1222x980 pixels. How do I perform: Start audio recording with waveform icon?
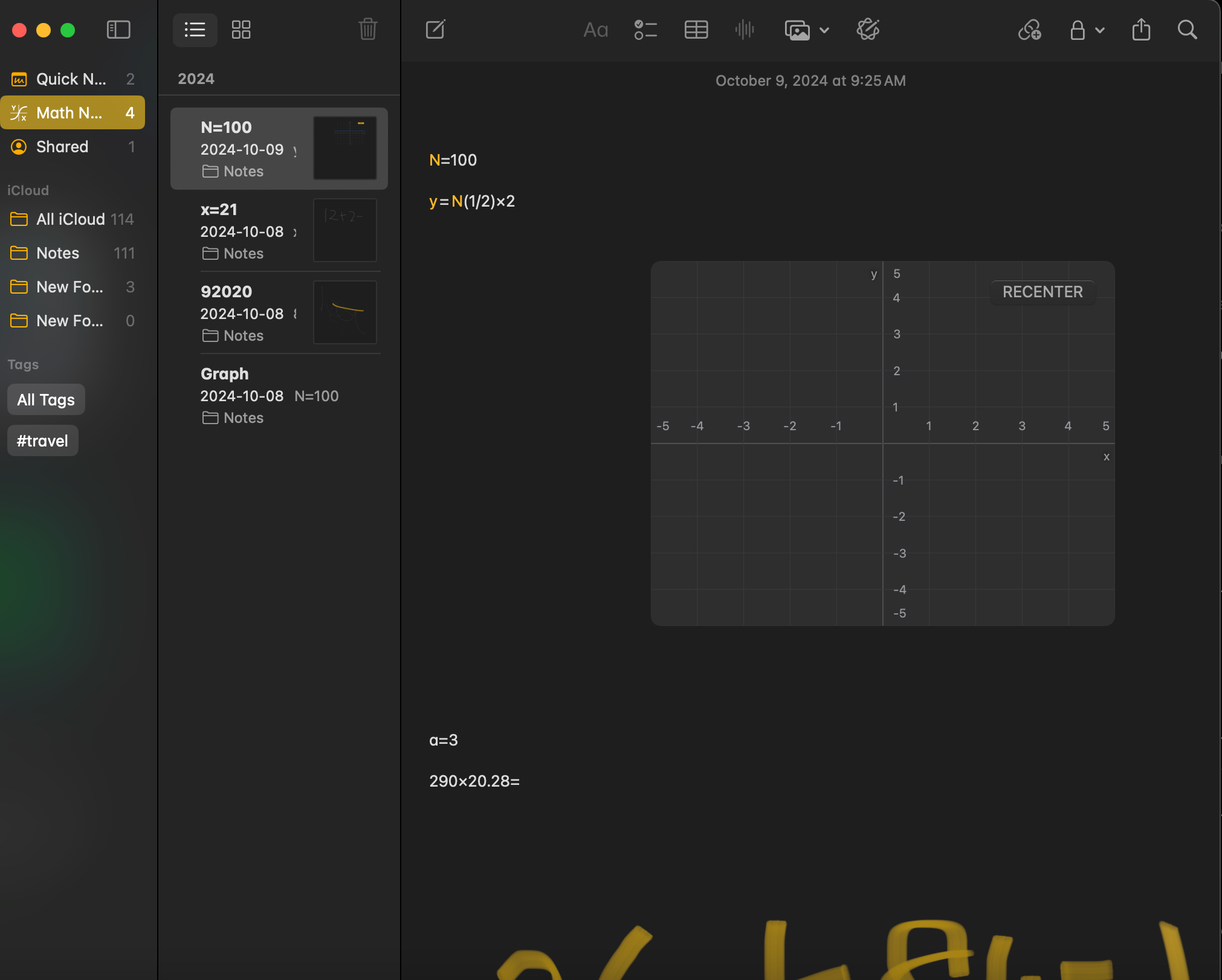[745, 30]
